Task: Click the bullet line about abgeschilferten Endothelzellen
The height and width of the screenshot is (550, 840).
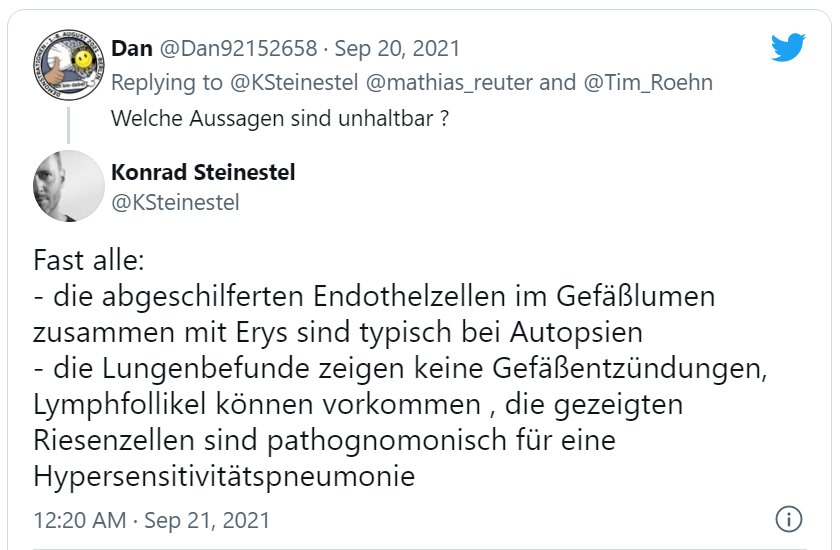Action: coord(372,298)
